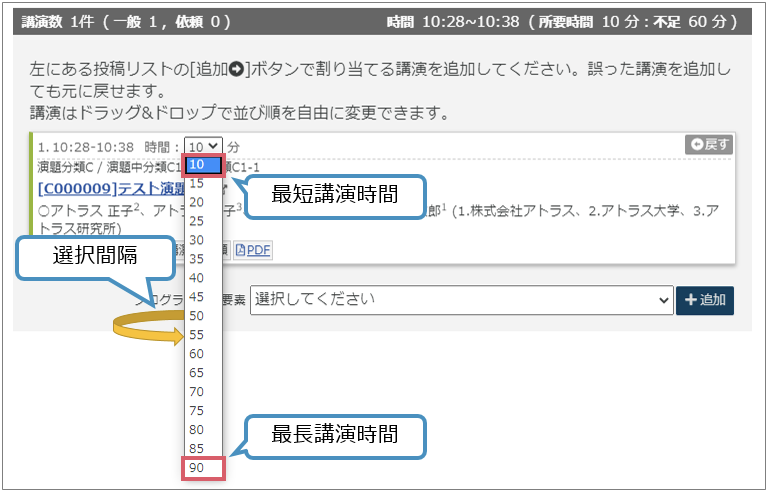Select 30 minutes in the duration list
Image resolution: width=768 pixels, height=492 pixels.
tap(203, 240)
